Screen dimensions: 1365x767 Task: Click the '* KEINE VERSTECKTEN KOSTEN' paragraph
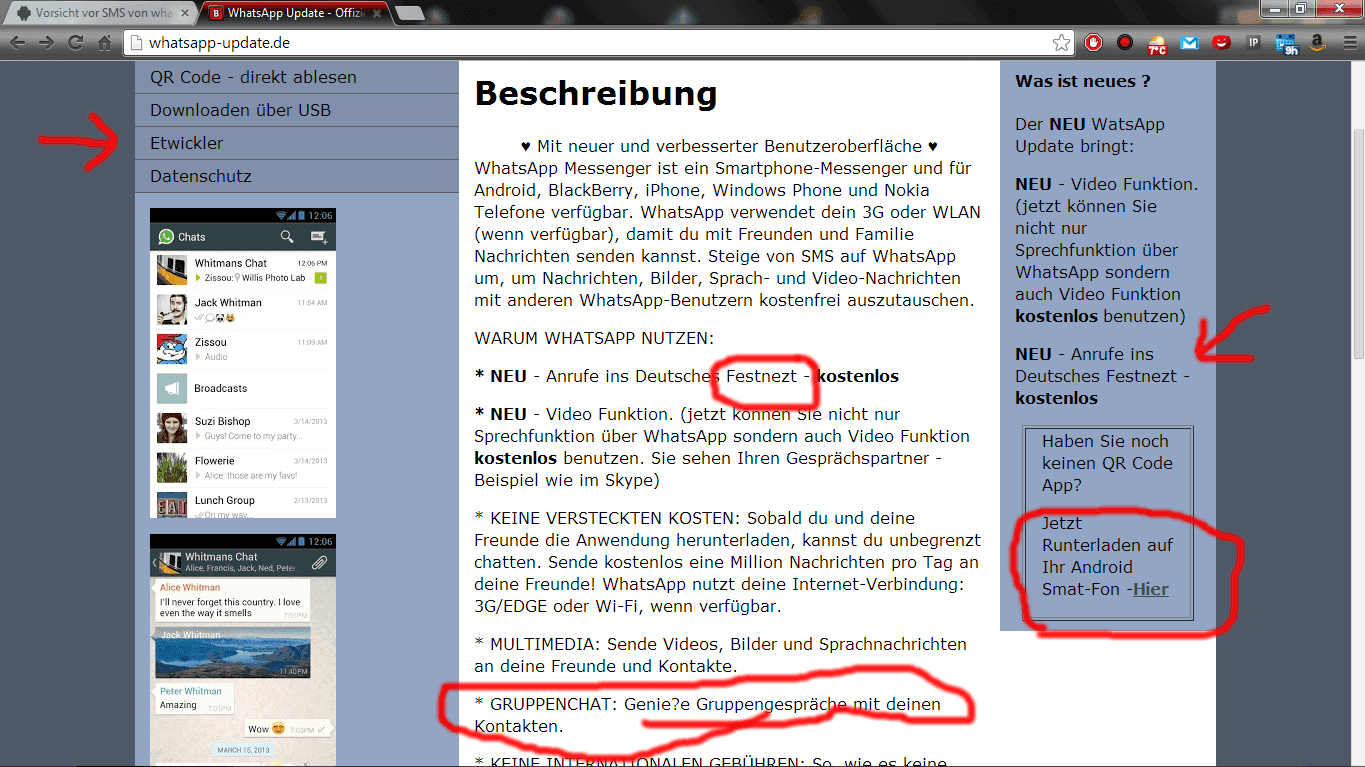click(727, 562)
